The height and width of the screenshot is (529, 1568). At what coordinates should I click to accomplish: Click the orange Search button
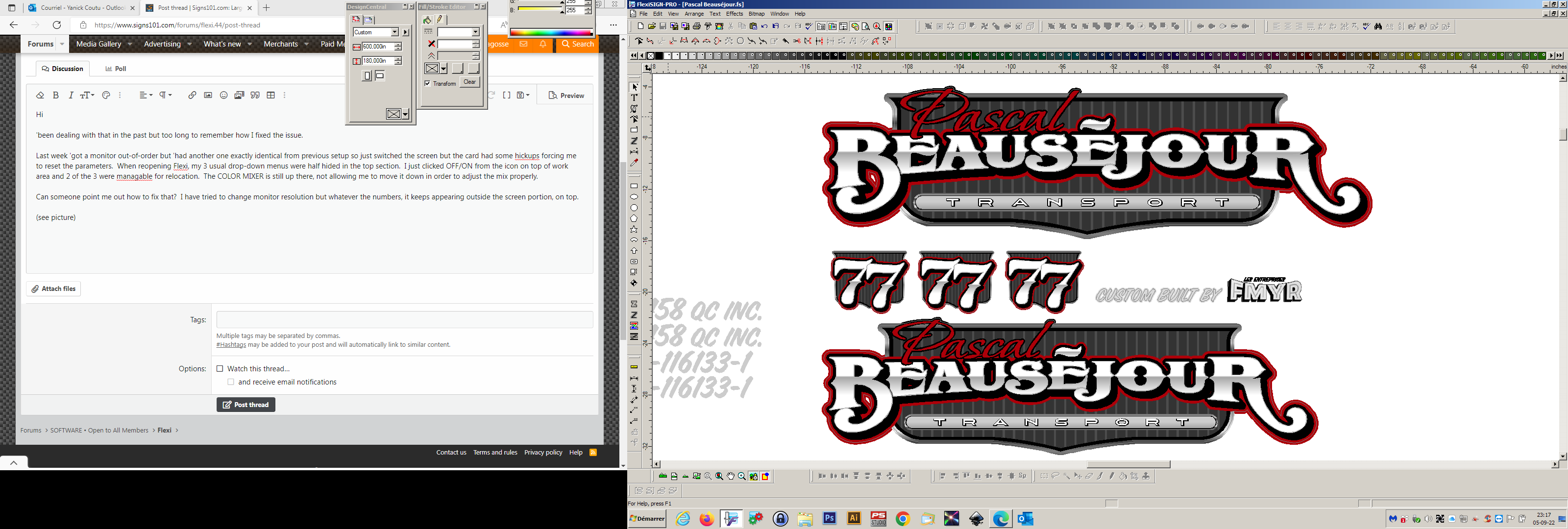pyautogui.click(x=578, y=44)
